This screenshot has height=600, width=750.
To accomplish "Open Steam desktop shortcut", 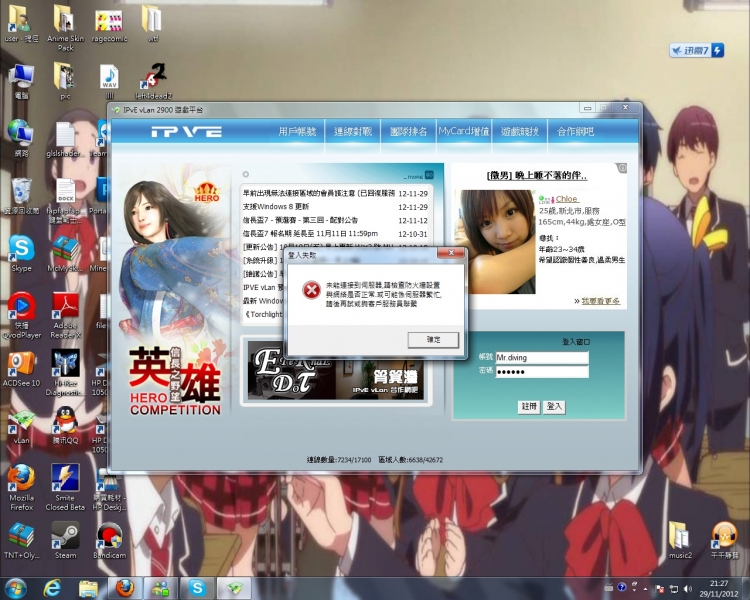I will (65, 541).
